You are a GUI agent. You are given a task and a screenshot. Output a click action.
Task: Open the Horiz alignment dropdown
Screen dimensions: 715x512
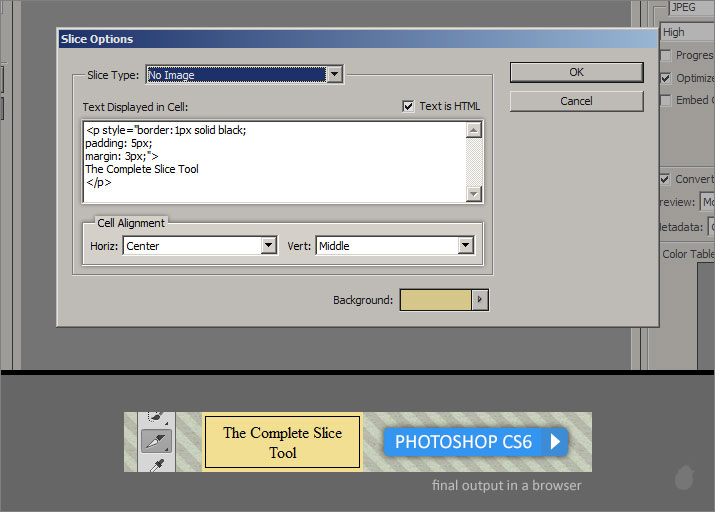click(x=268, y=245)
